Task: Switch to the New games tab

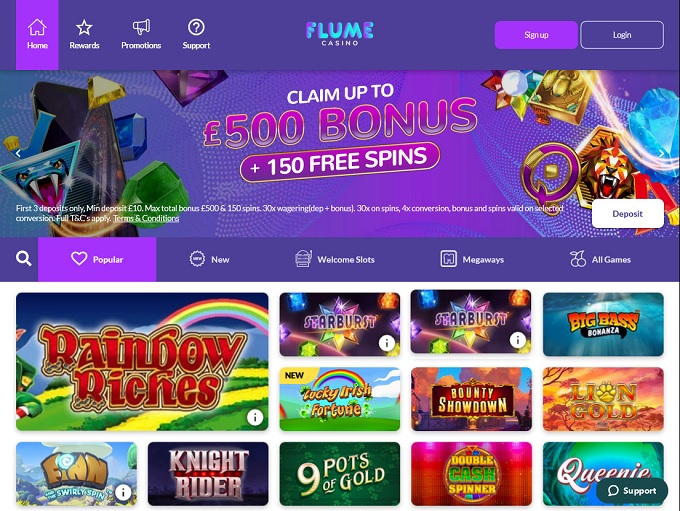Action: pos(209,259)
